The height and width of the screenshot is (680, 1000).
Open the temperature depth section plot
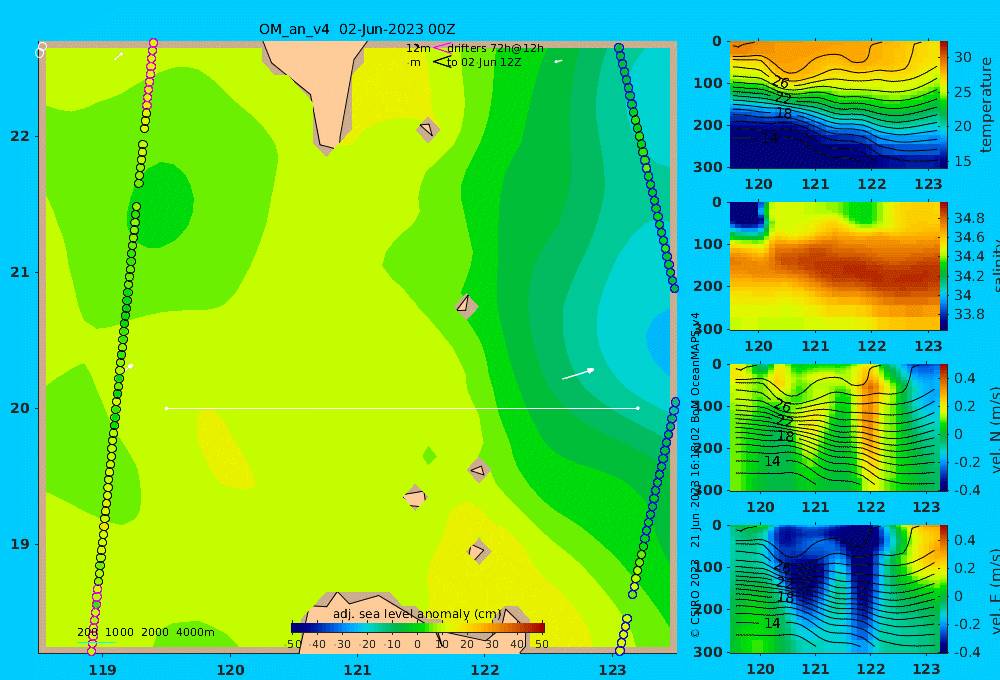834,105
